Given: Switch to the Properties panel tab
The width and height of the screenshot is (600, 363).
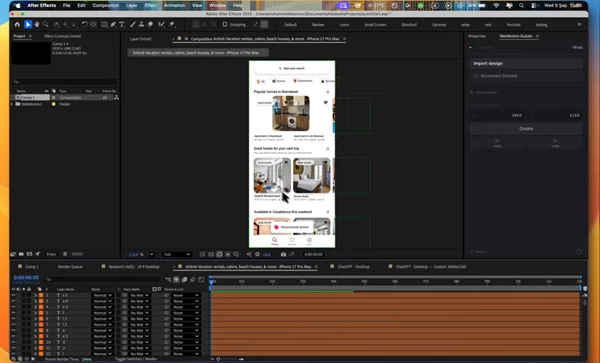Looking at the screenshot, I should (x=477, y=36).
